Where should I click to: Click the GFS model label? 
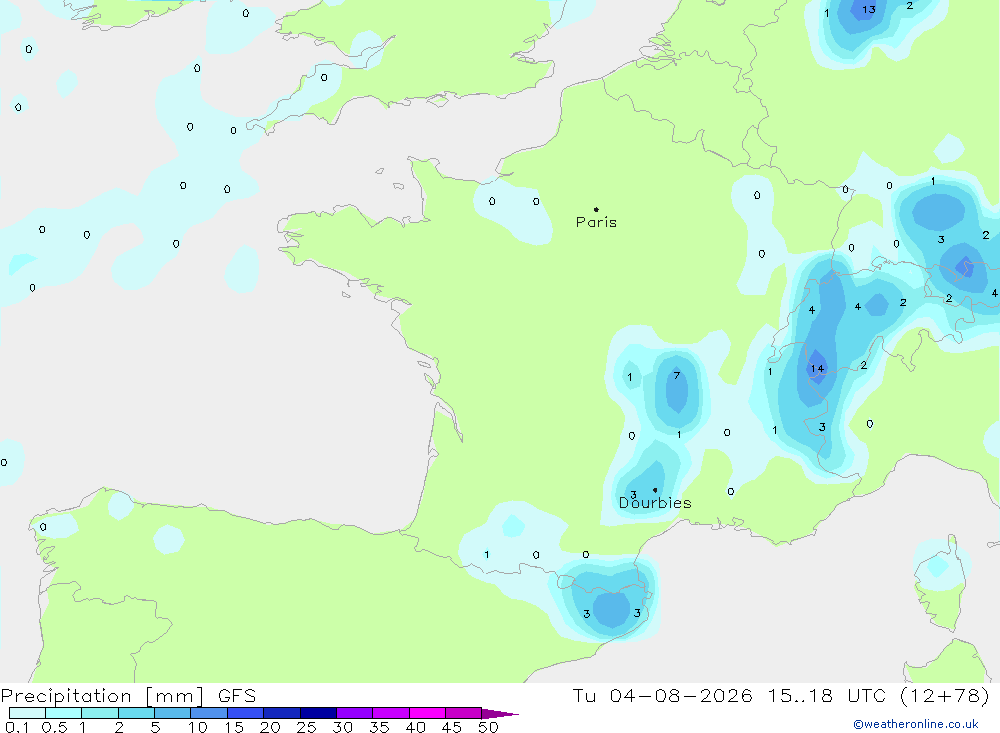tap(237, 696)
